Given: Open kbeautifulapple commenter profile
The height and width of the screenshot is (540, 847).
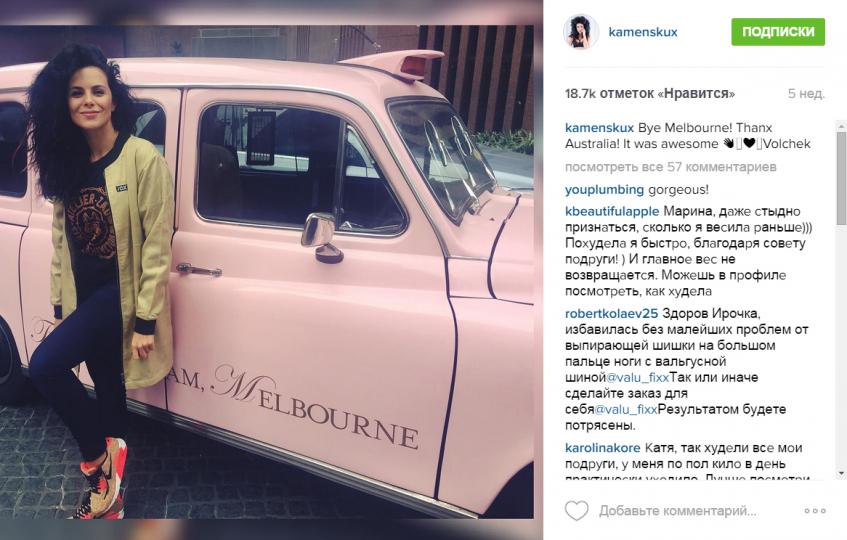Looking at the screenshot, I should coord(612,211).
